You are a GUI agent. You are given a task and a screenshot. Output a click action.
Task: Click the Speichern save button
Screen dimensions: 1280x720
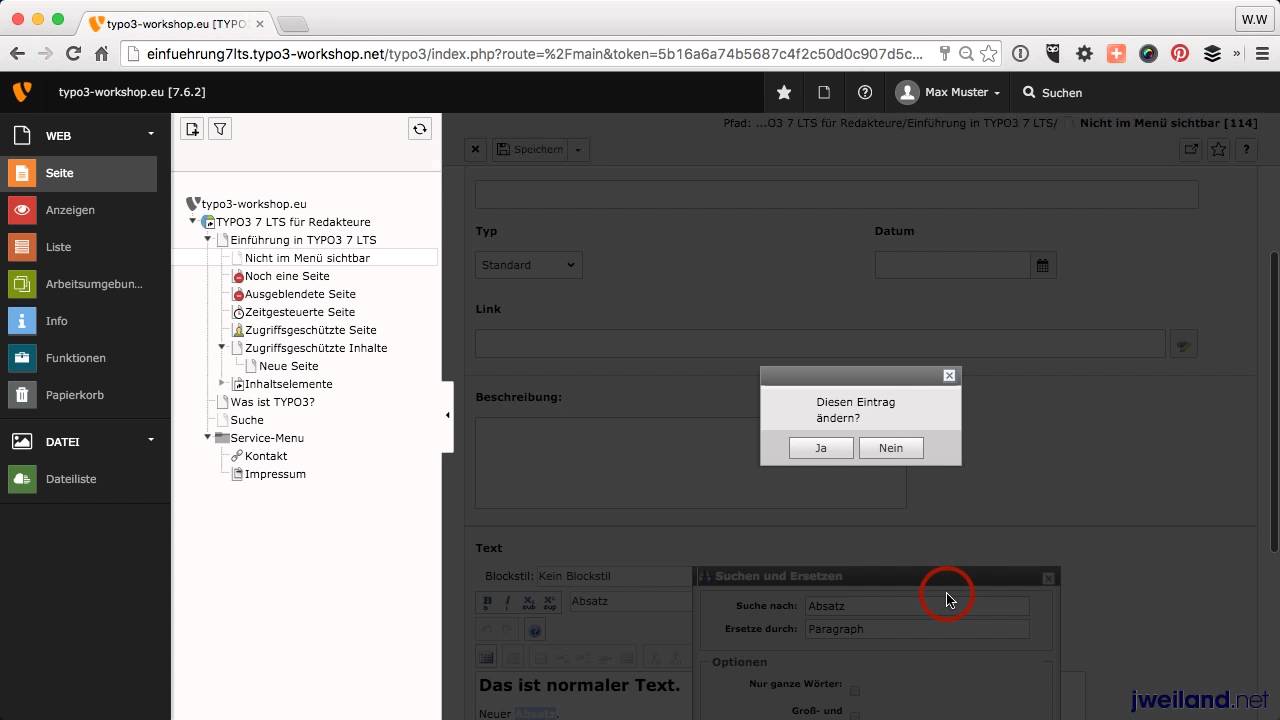click(x=530, y=149)
